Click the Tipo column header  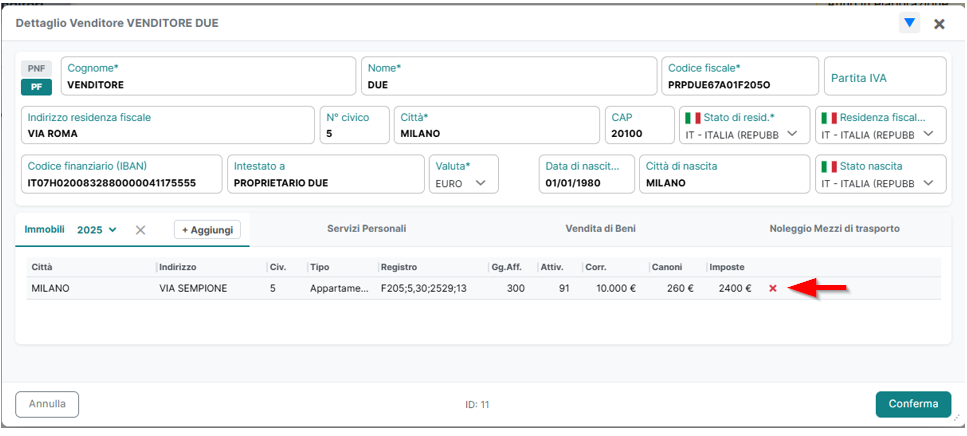[319, 268]
